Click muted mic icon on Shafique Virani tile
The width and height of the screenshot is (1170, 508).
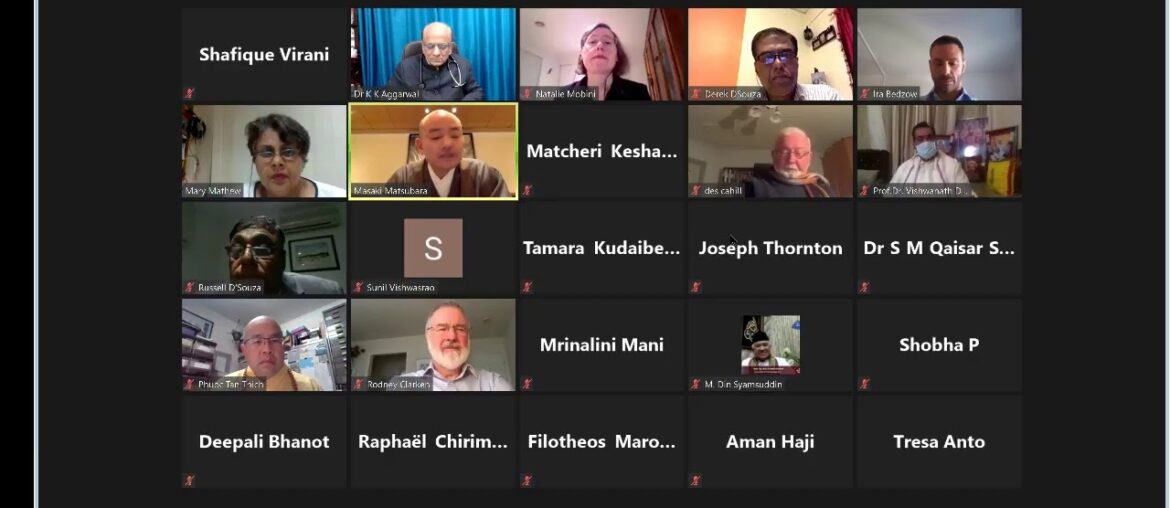tap(190, 93)
